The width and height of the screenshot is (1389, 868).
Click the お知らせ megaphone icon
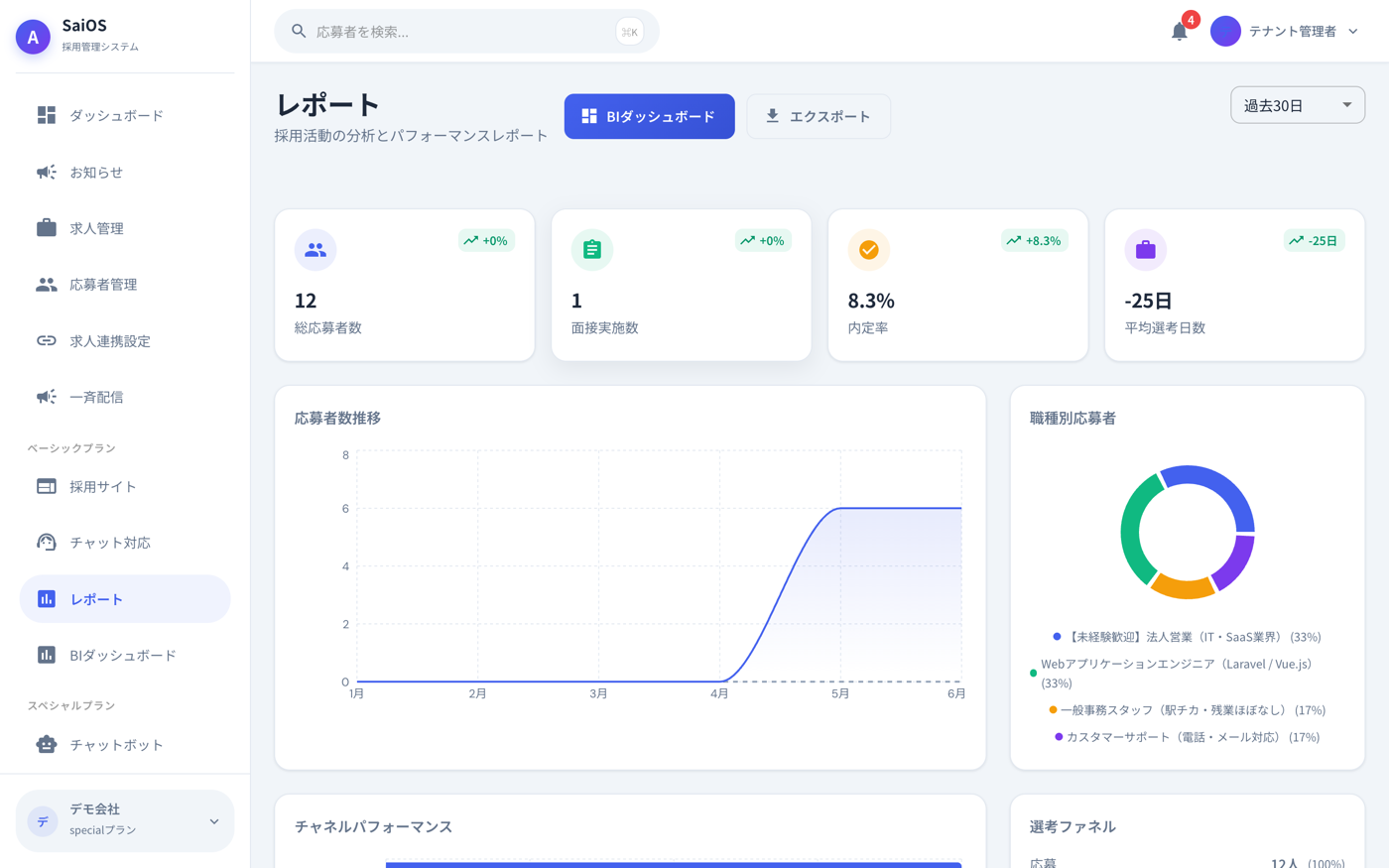coord(47,172)
